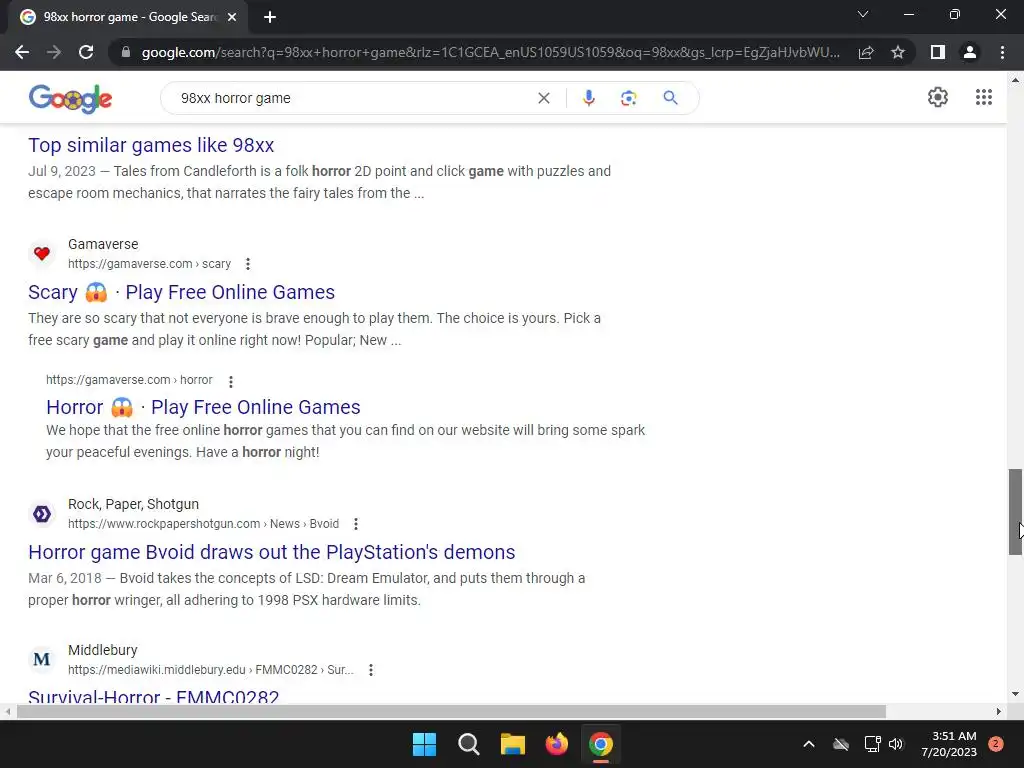Close the 98xx horror game tab
The height and width of the screenshot is (768, 1024).
pyautogui.click(x=232, y=17)
